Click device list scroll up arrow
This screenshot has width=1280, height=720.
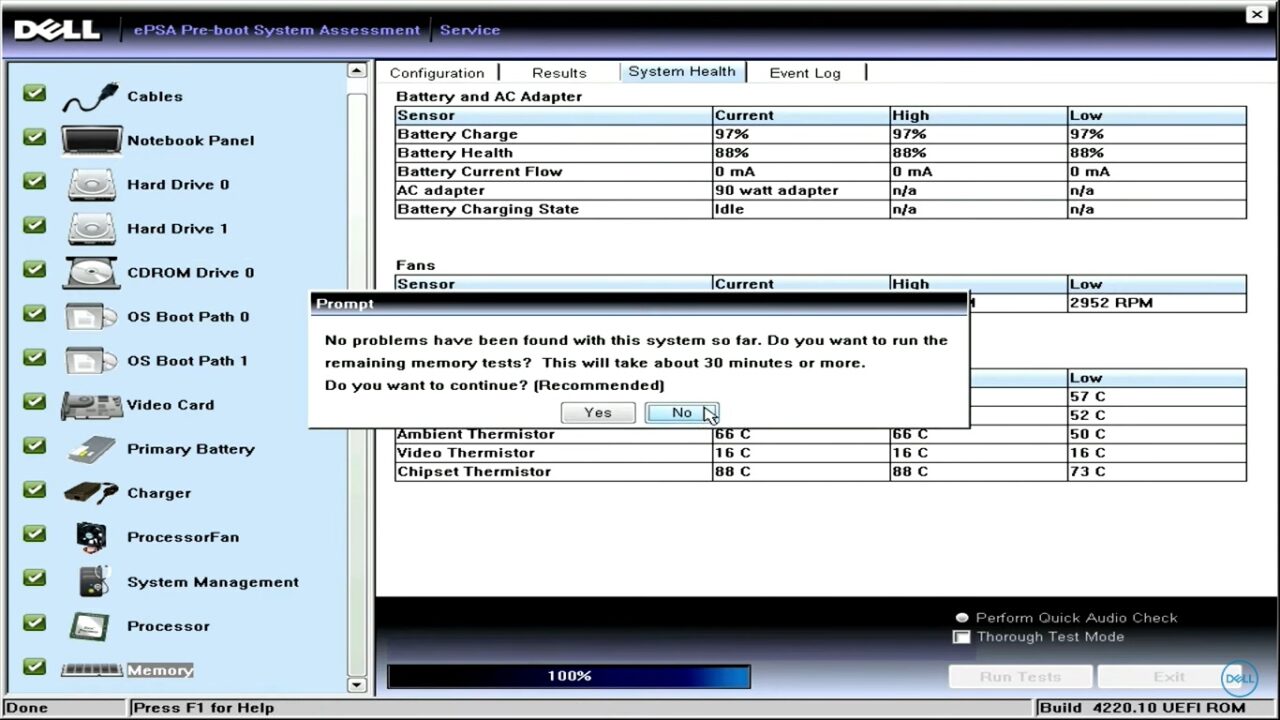[x=357, y=70]
